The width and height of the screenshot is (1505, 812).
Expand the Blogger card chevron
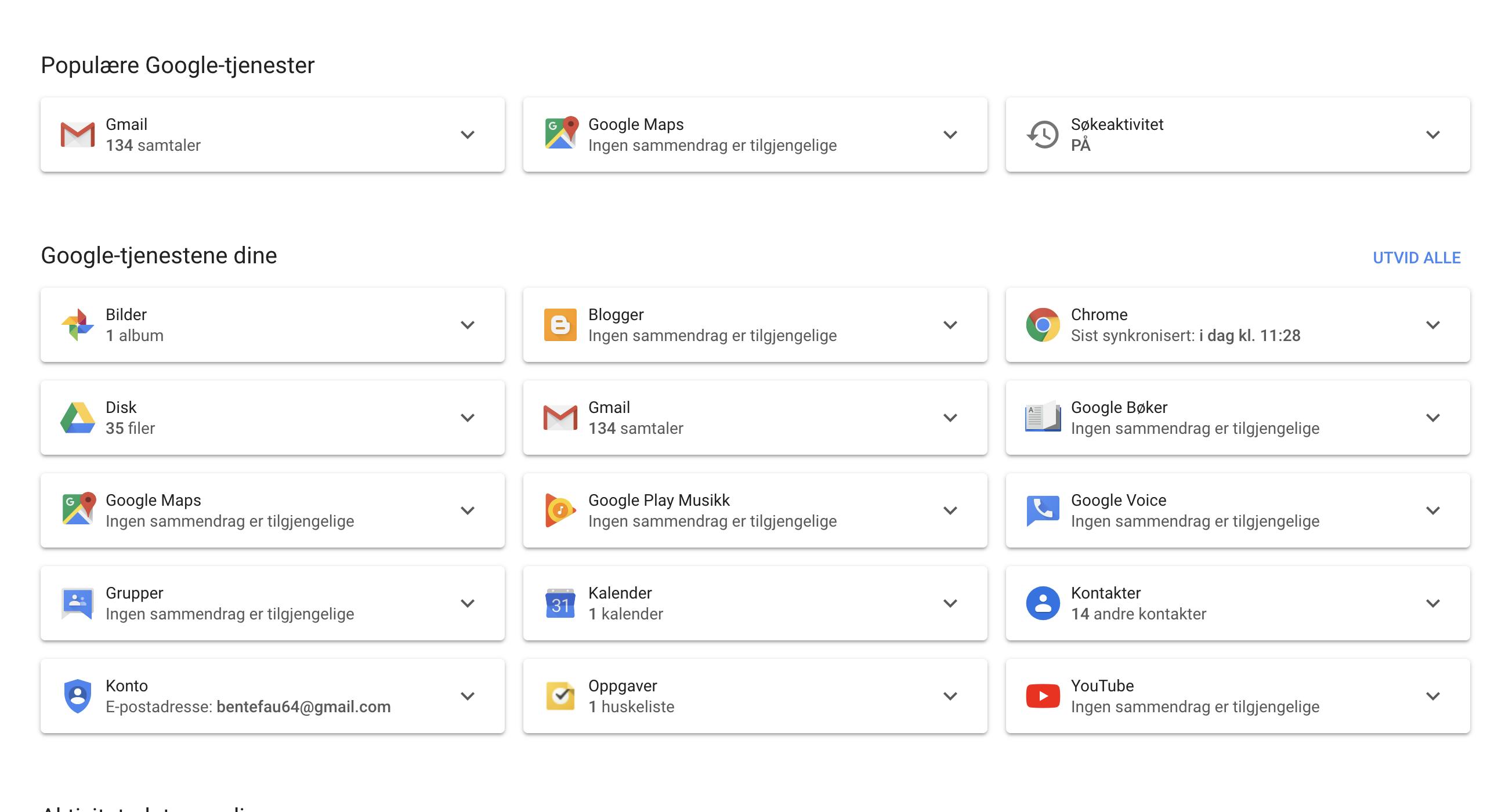(x=950, y=325)
